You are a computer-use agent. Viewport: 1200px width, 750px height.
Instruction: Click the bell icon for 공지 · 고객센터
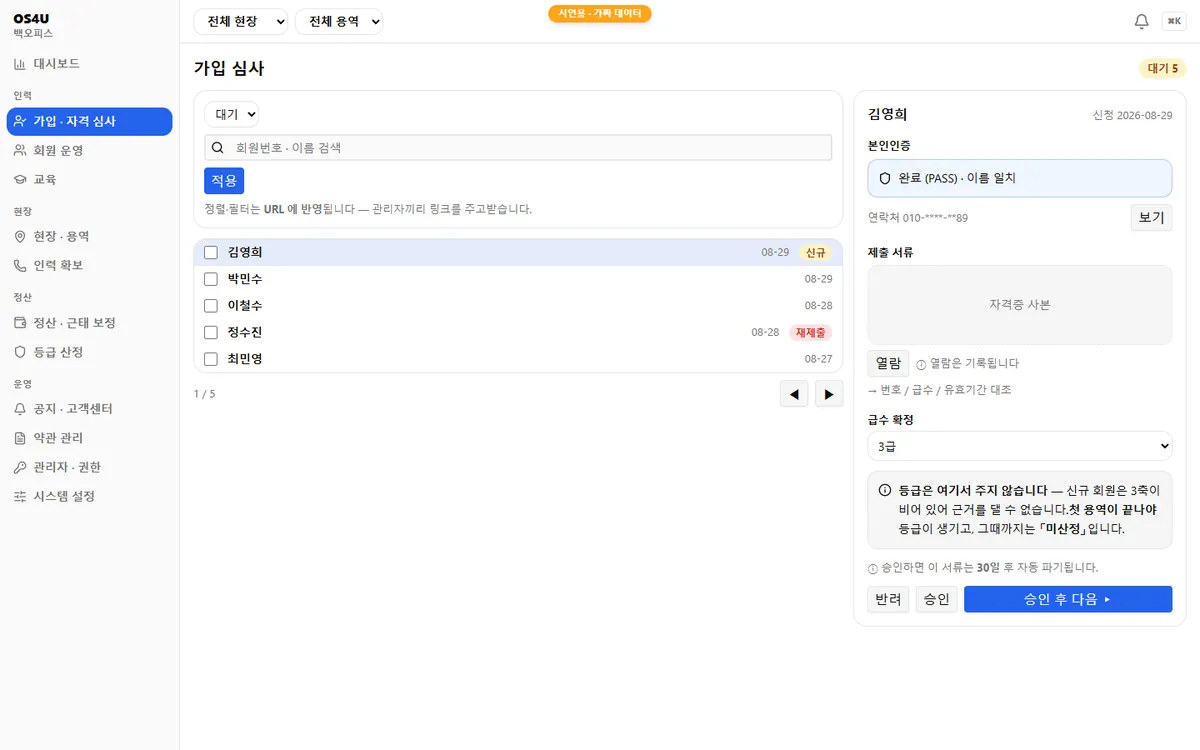[20, 409]
